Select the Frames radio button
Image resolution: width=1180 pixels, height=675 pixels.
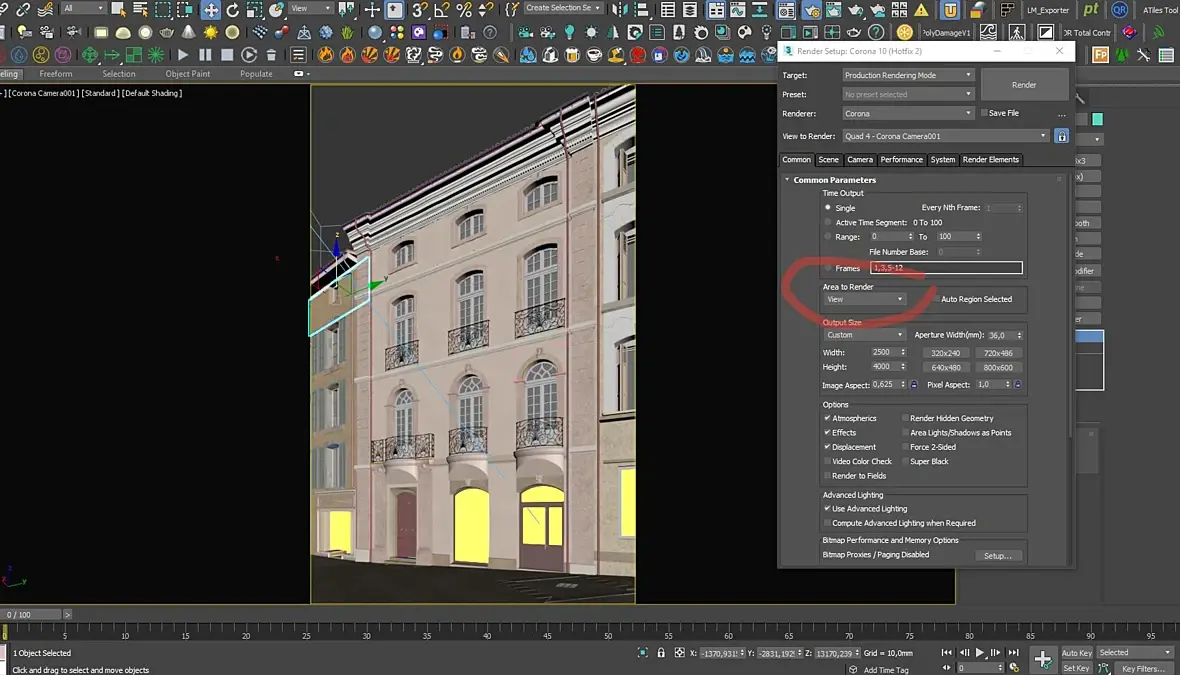point(828,268)
